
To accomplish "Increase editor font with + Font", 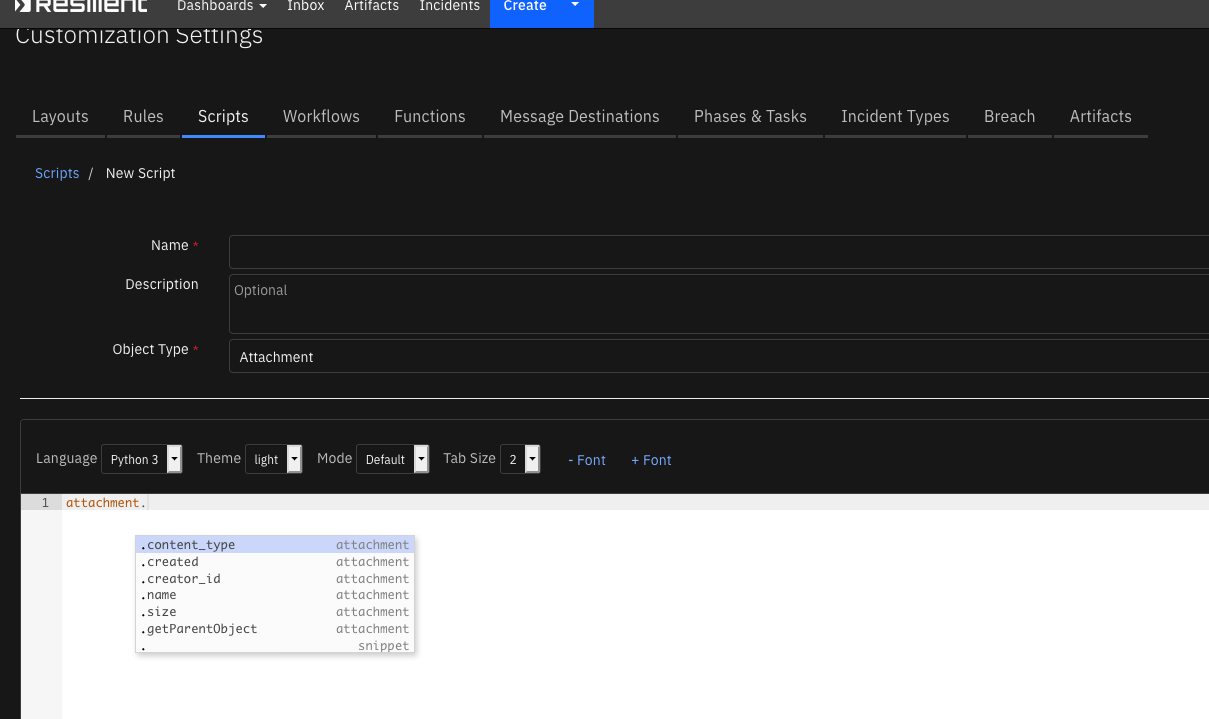I will point(651,460).
